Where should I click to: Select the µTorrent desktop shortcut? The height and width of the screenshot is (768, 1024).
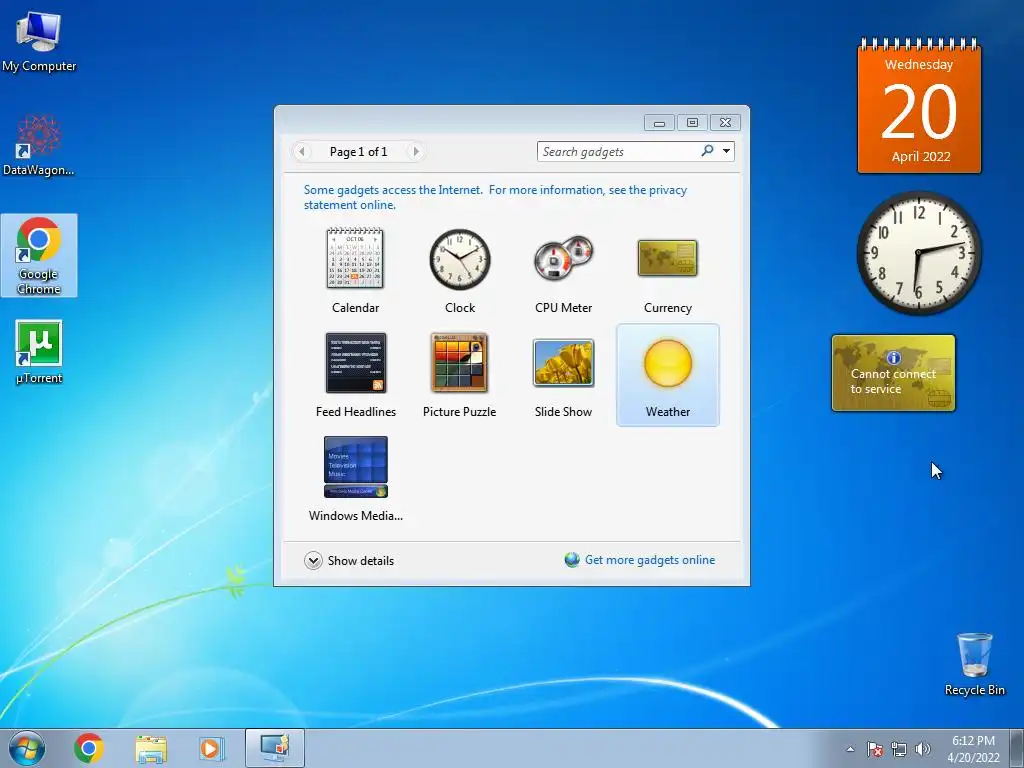39,353
